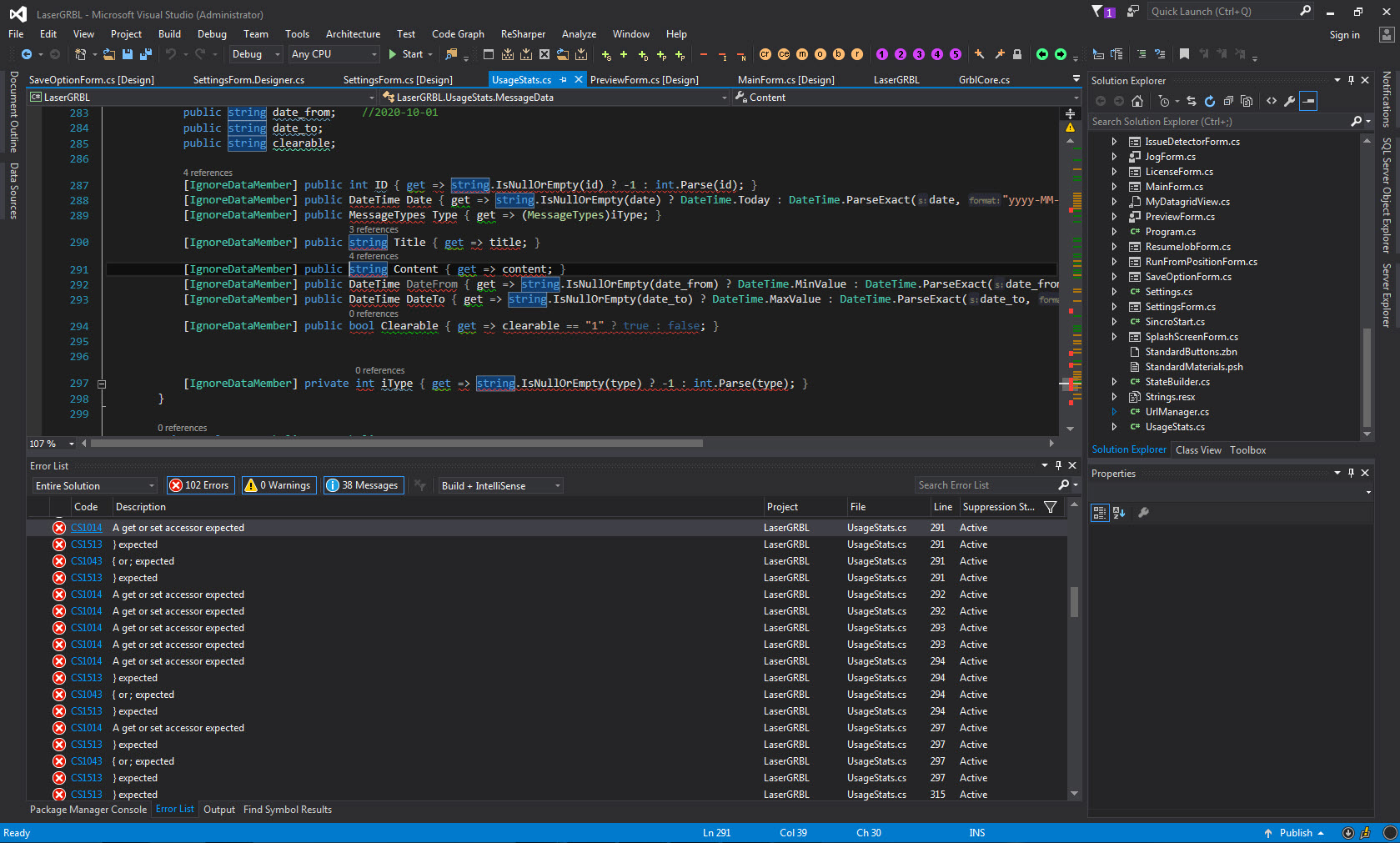Screen dimensions: 1400x843
Task: Toggle a bookmark on the current line
Action: point(1184,53)
